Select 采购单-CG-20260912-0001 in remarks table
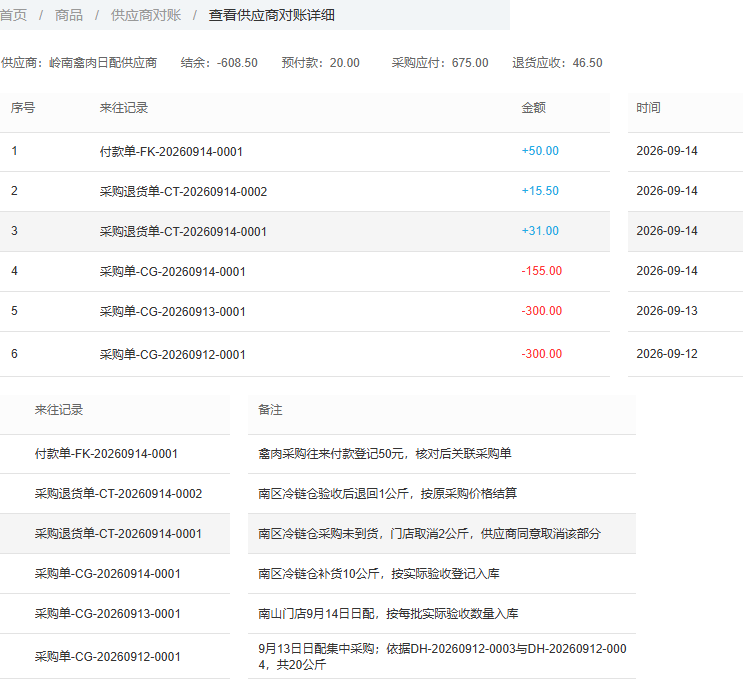 point(108,657)
